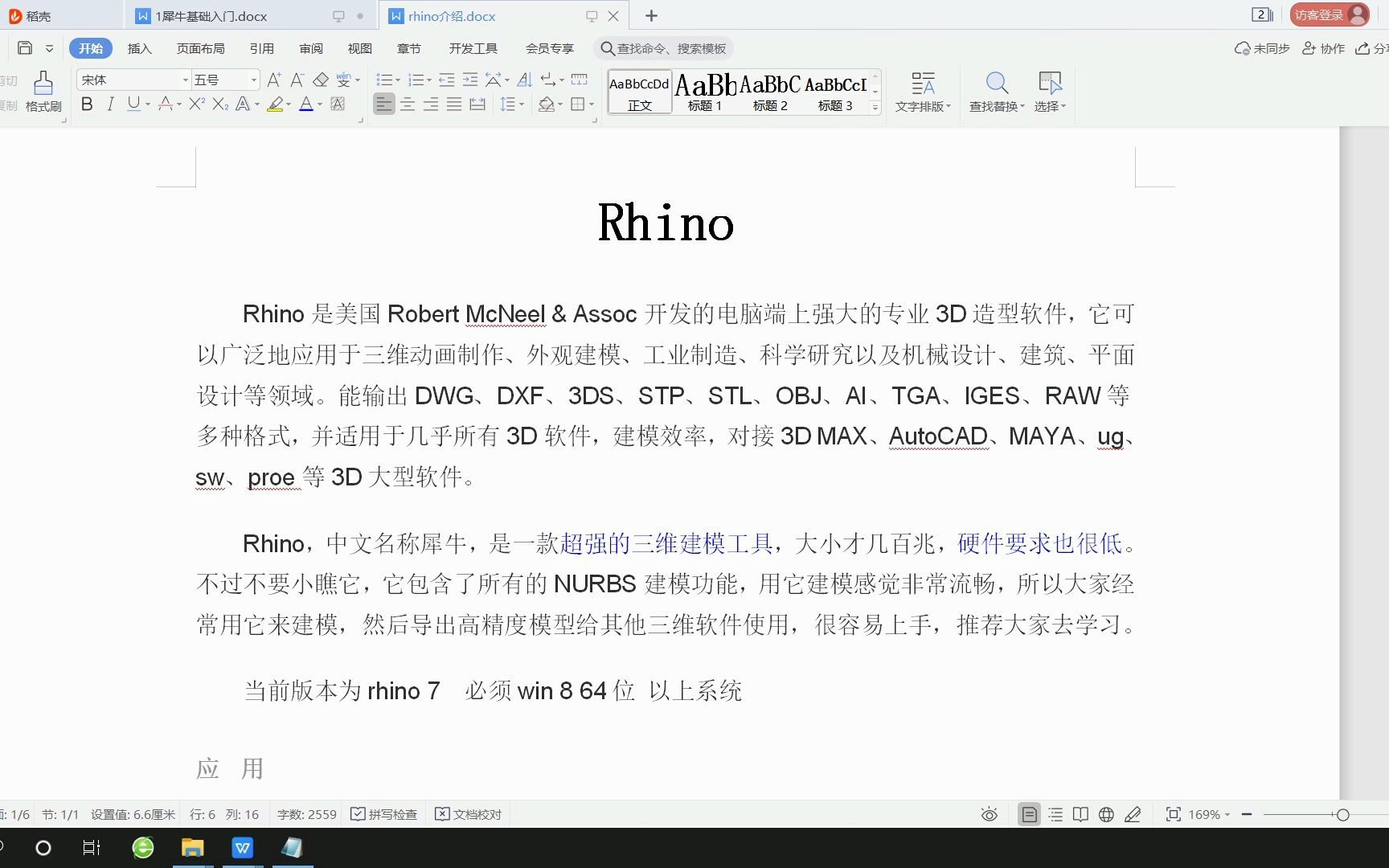Click the eye protection mode icon in status bar
1389x868 pixels.
click(990, 814)
